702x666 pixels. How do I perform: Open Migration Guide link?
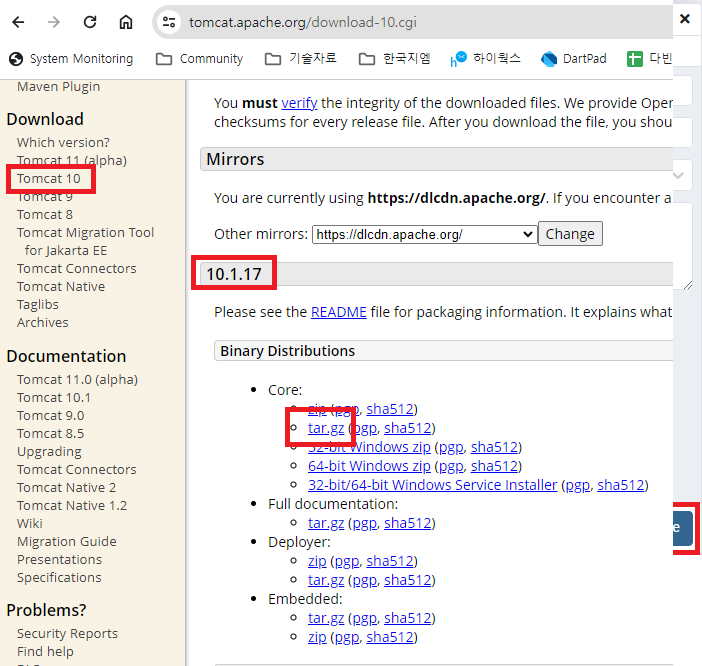tap(67, 542)
